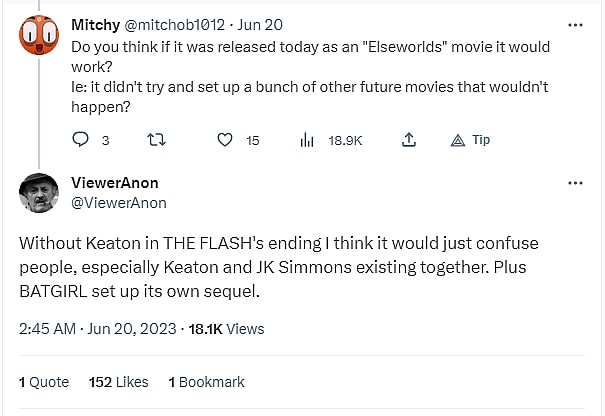
Task: Click the Mitchy display name
Action: click(95, 23)
